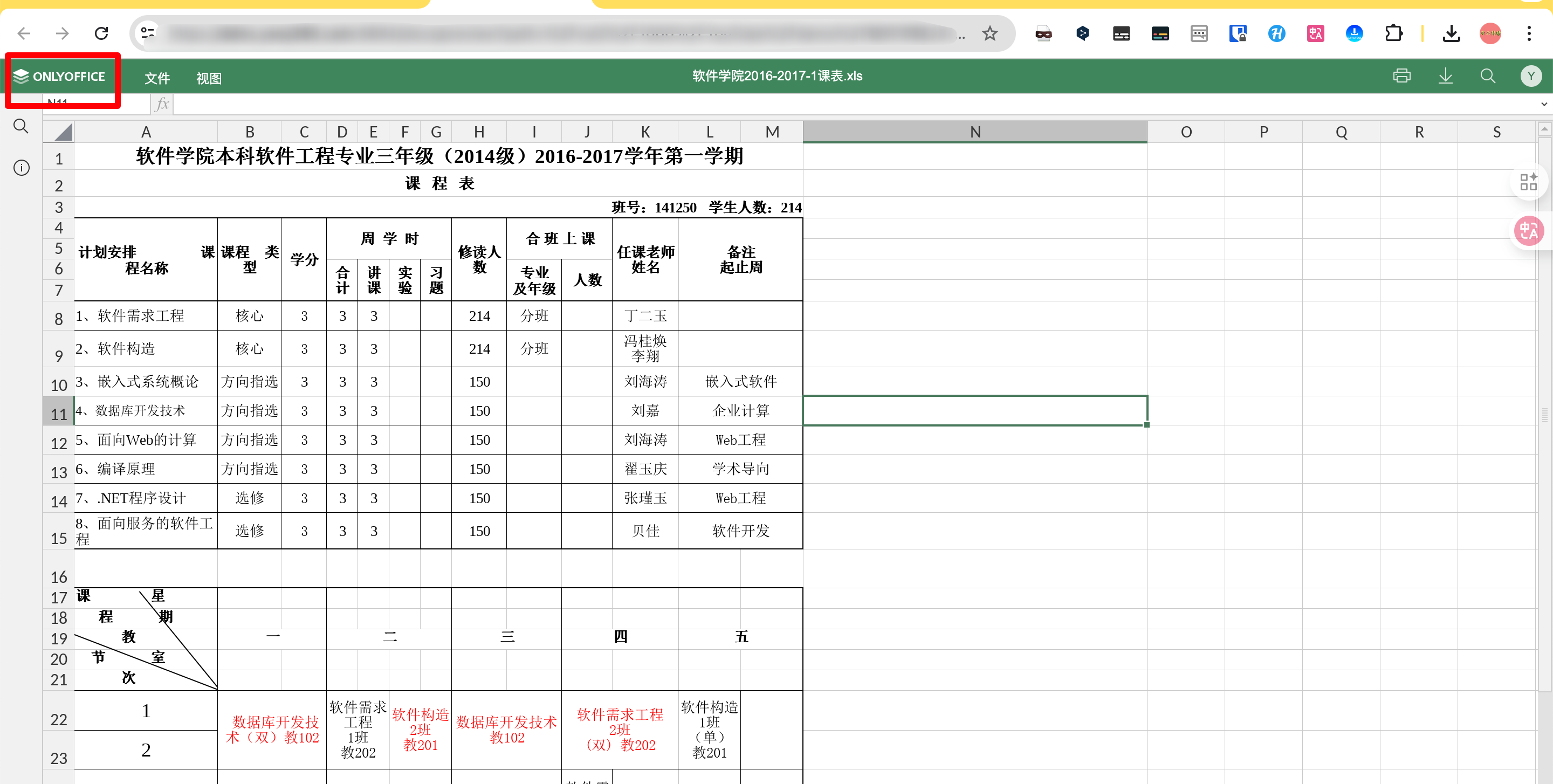
Task: Select column N header
Action: (974, 132)
